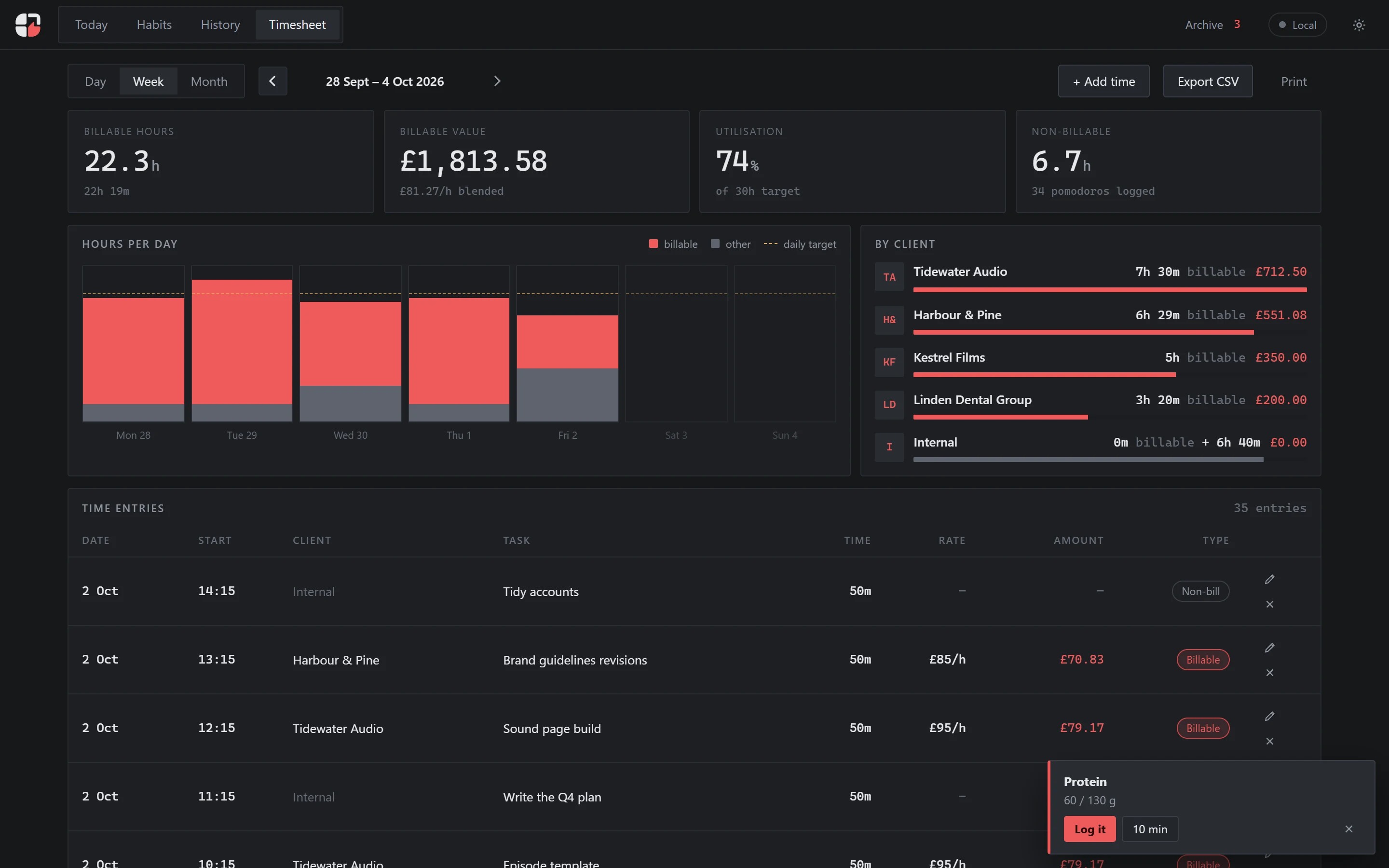Click the Billable Value £1,813.58 card

[536, 162]
